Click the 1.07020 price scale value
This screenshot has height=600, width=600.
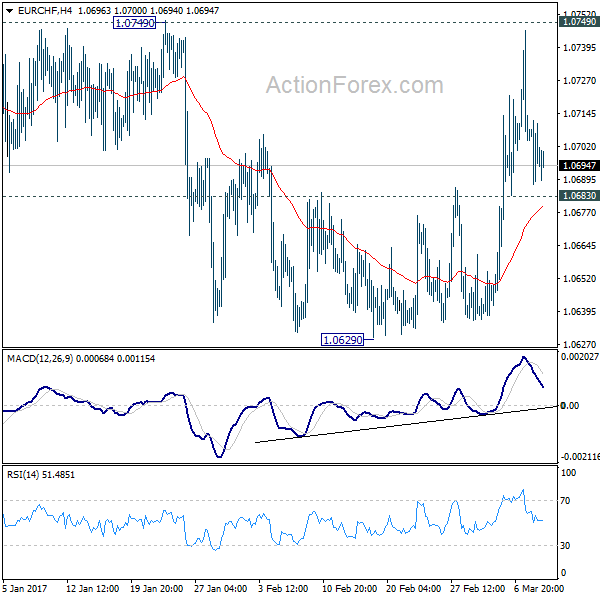click(x=579, y=146)
